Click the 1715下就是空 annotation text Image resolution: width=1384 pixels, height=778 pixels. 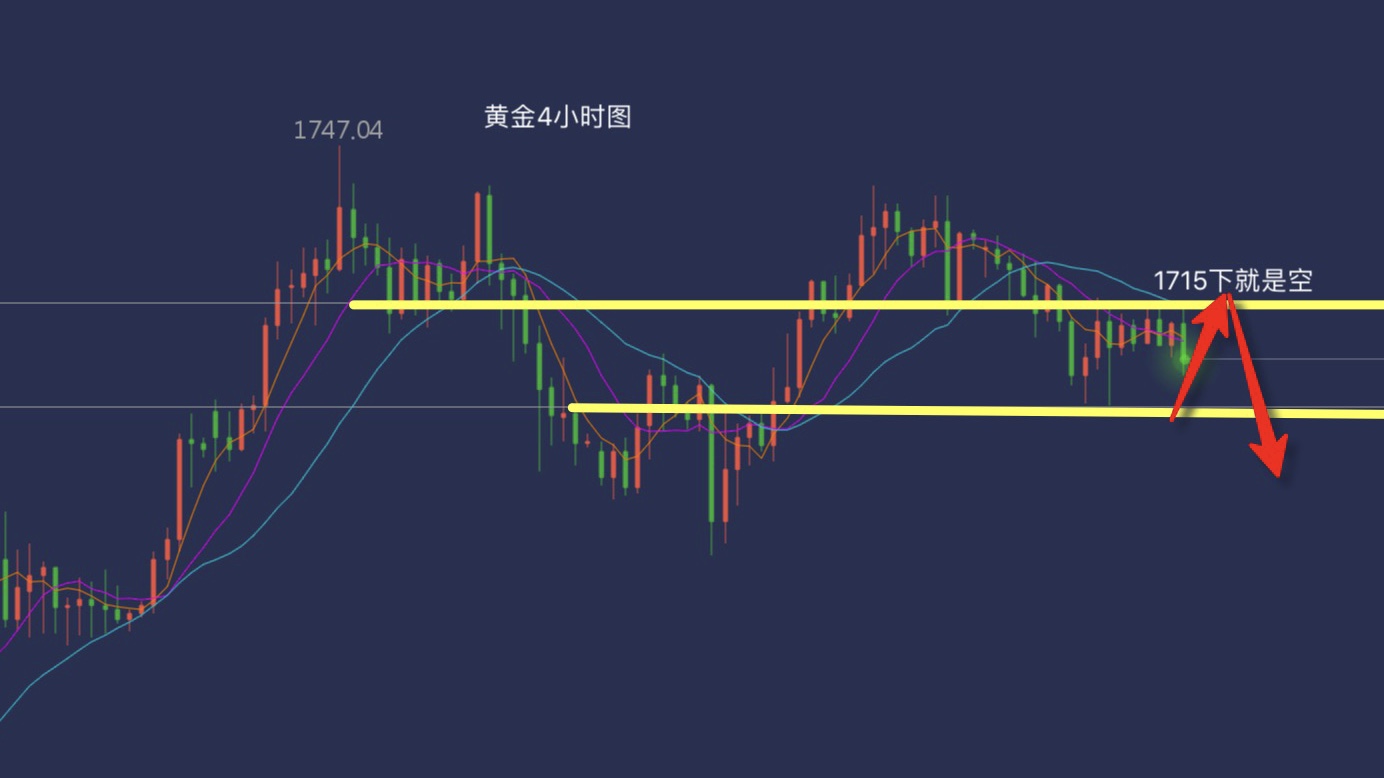[x=1232, y=281]
